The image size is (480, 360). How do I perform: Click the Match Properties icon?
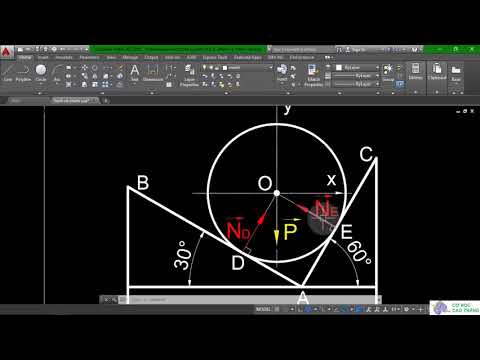(x=313, y=76)
